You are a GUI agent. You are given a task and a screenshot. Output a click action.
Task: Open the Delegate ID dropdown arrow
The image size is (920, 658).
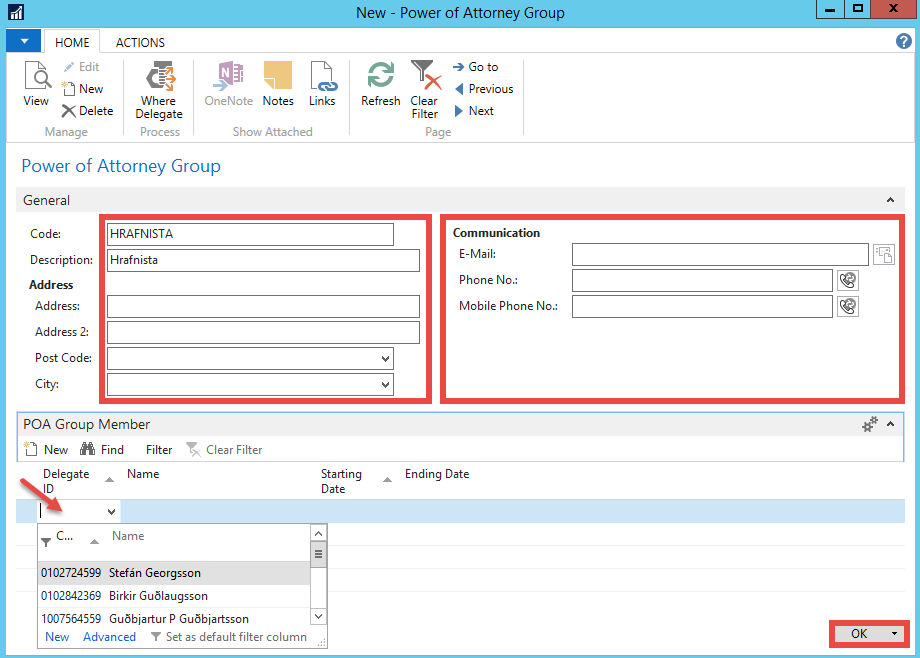point(111,511)
